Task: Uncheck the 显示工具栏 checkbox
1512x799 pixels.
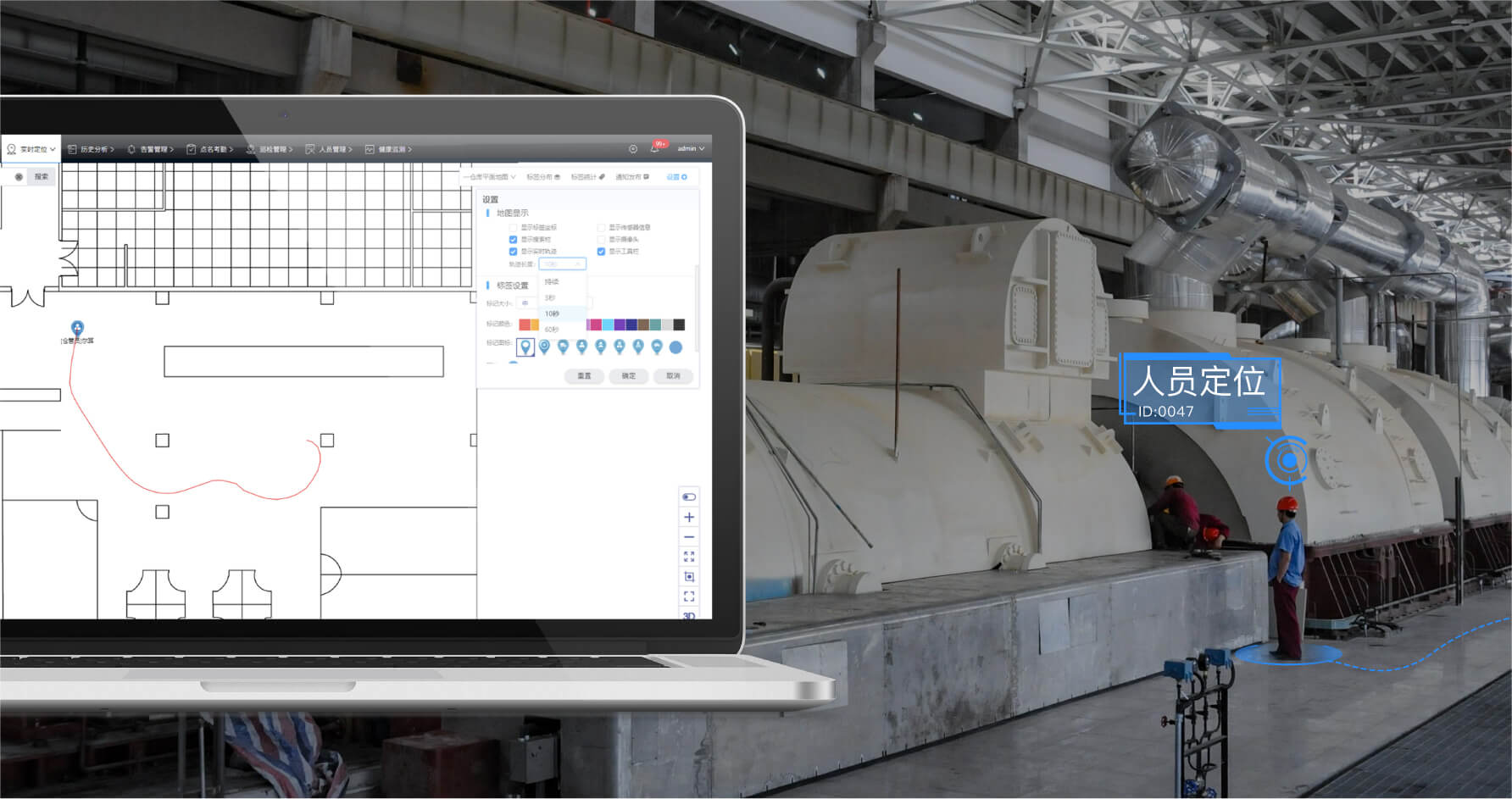Action: 601,252
